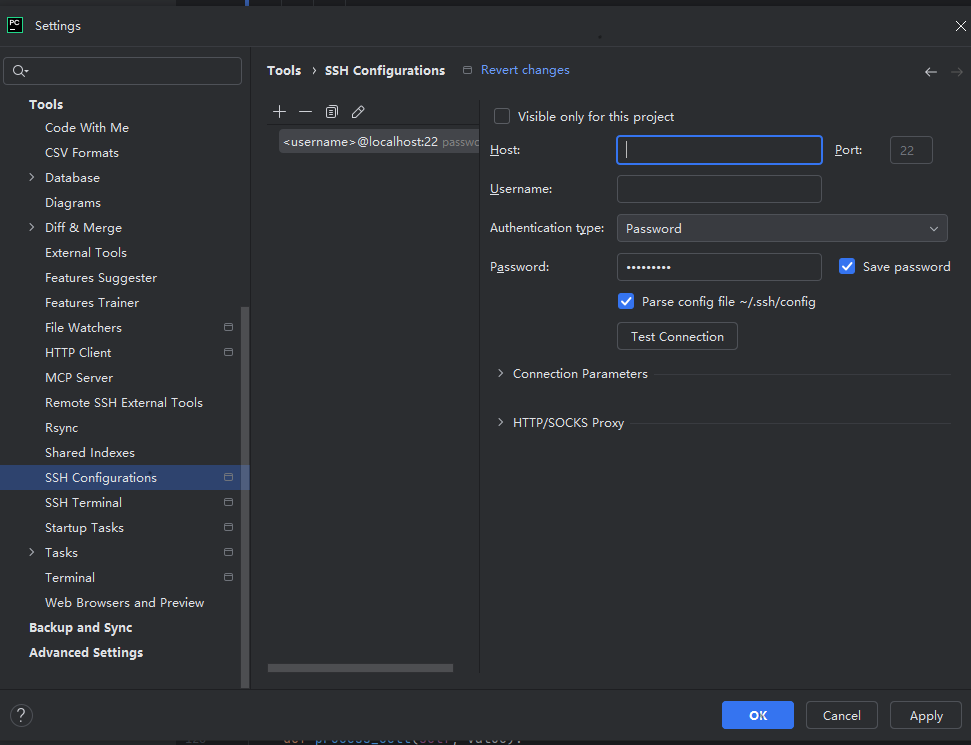Screen dimensions: 971x745
Task: Open help with the question mark icon
Action: click(21, 715)
